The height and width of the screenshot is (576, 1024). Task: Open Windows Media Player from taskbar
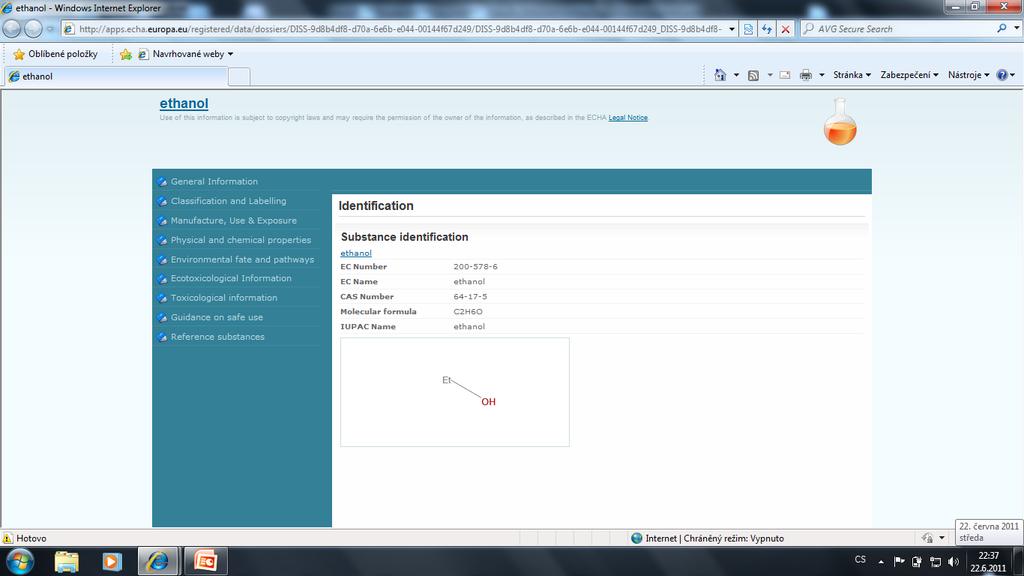(112, 562)
